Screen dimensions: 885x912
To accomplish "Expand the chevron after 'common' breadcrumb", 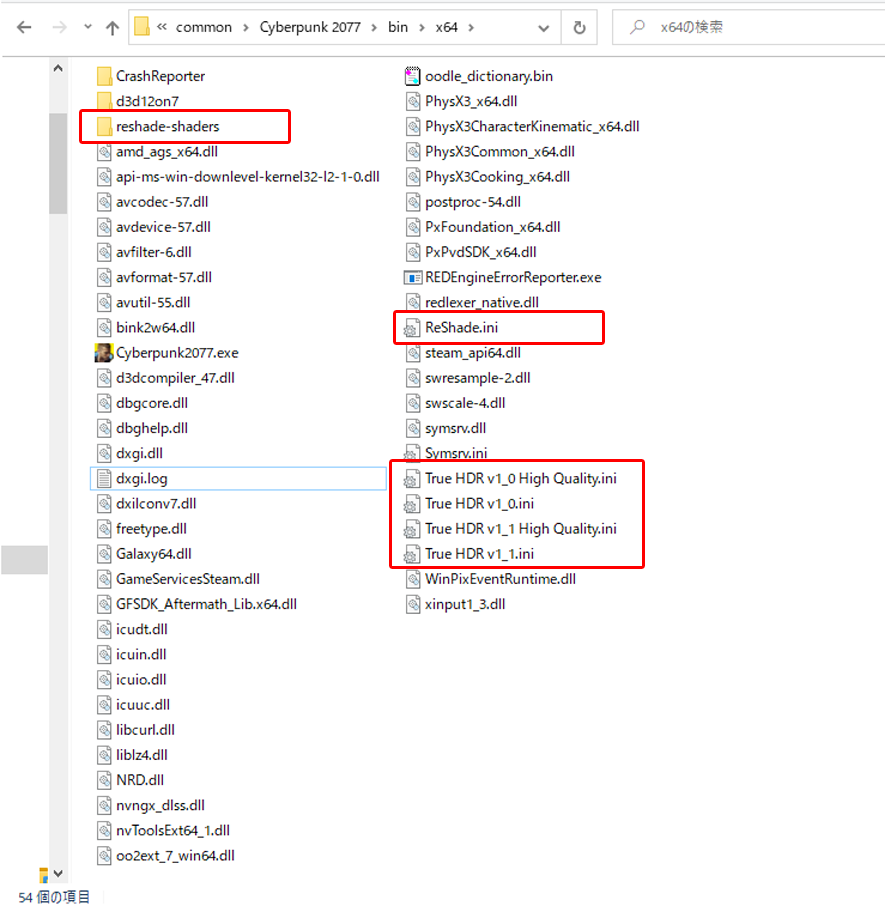I will point(246,27).
